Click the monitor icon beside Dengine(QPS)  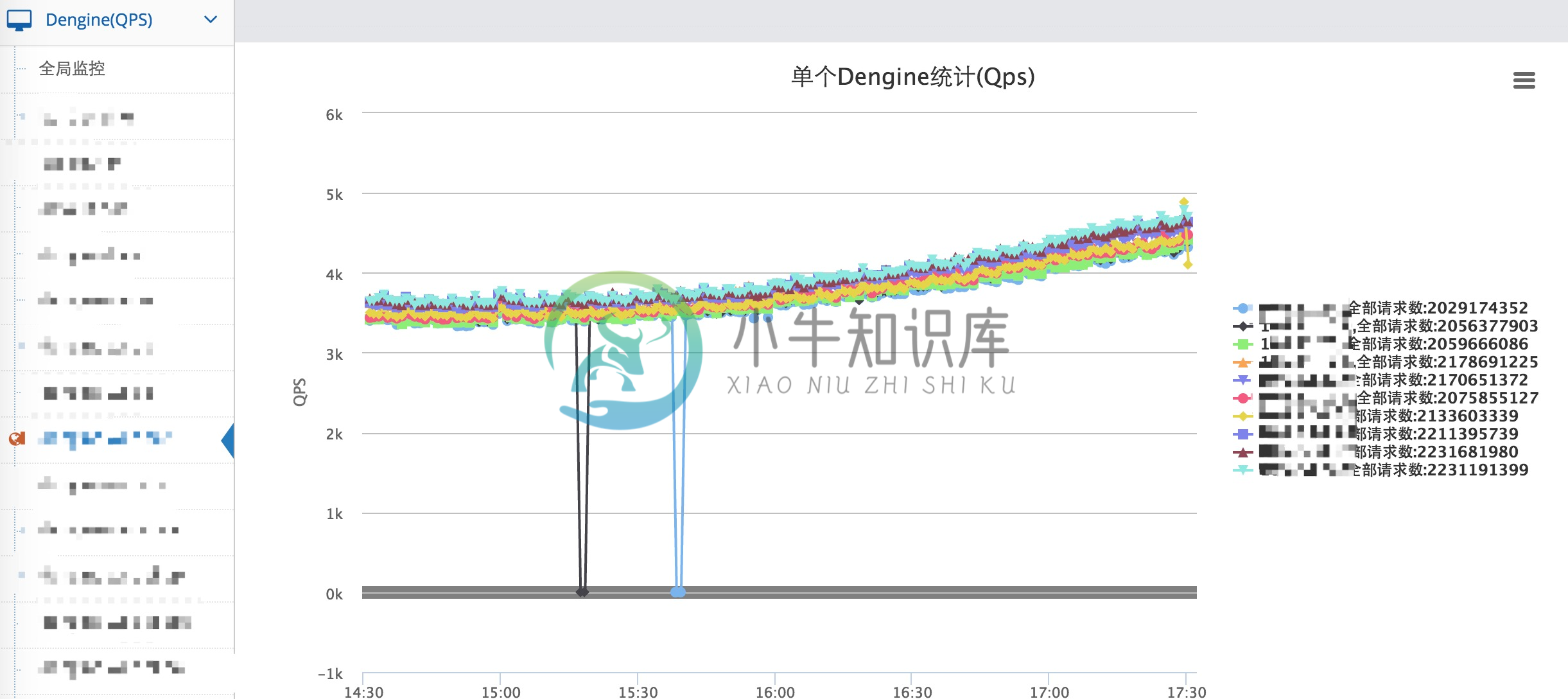(19, 20)
